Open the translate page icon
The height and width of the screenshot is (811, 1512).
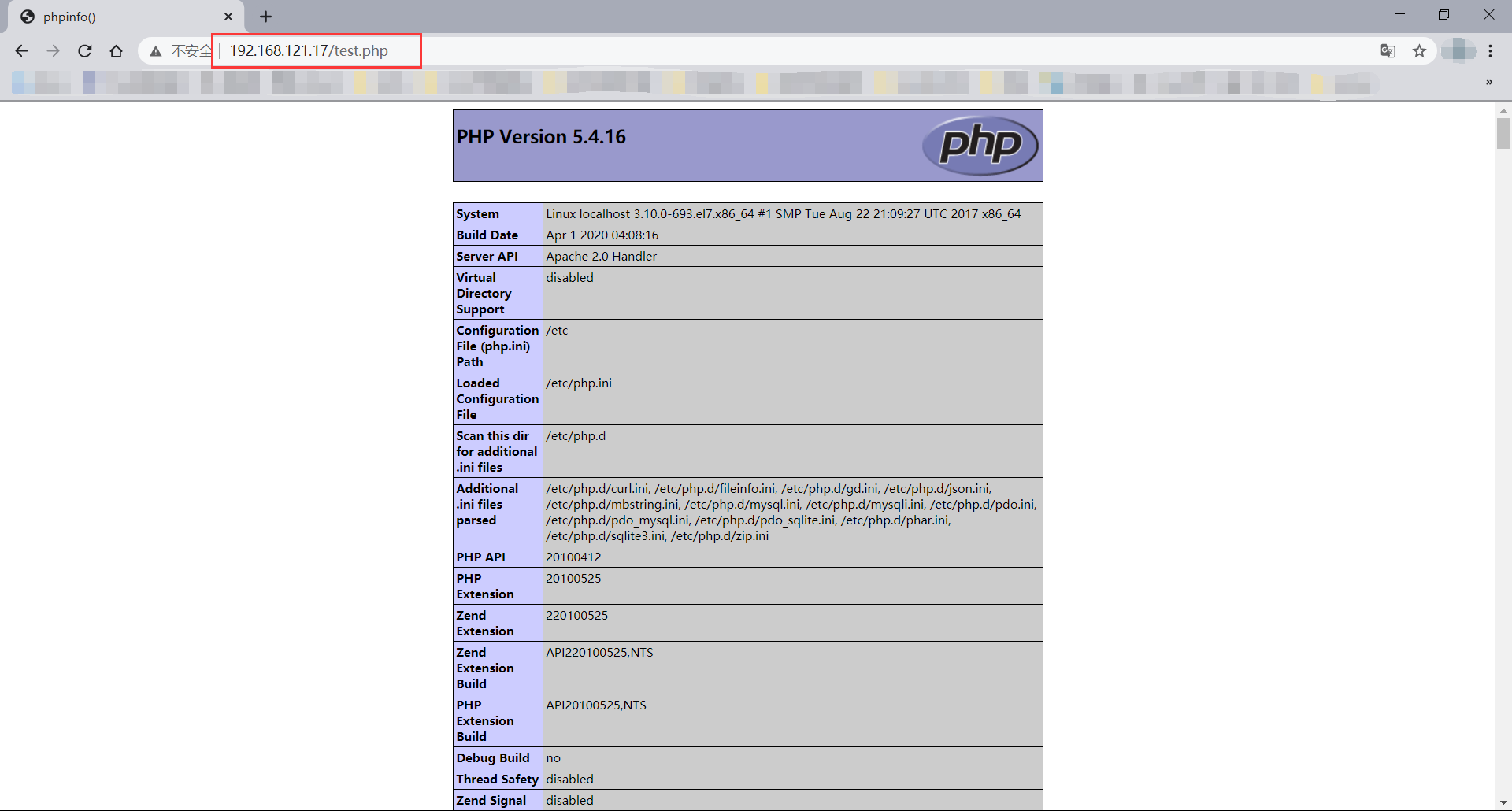pos(1388,51)
